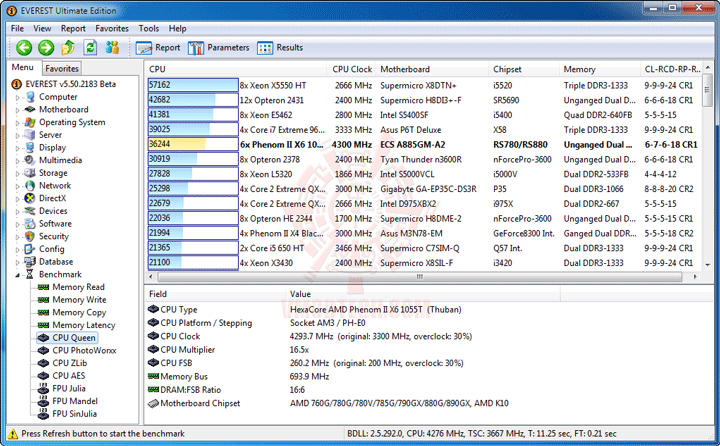Open the users icon in toolbar

coord(112,47)
